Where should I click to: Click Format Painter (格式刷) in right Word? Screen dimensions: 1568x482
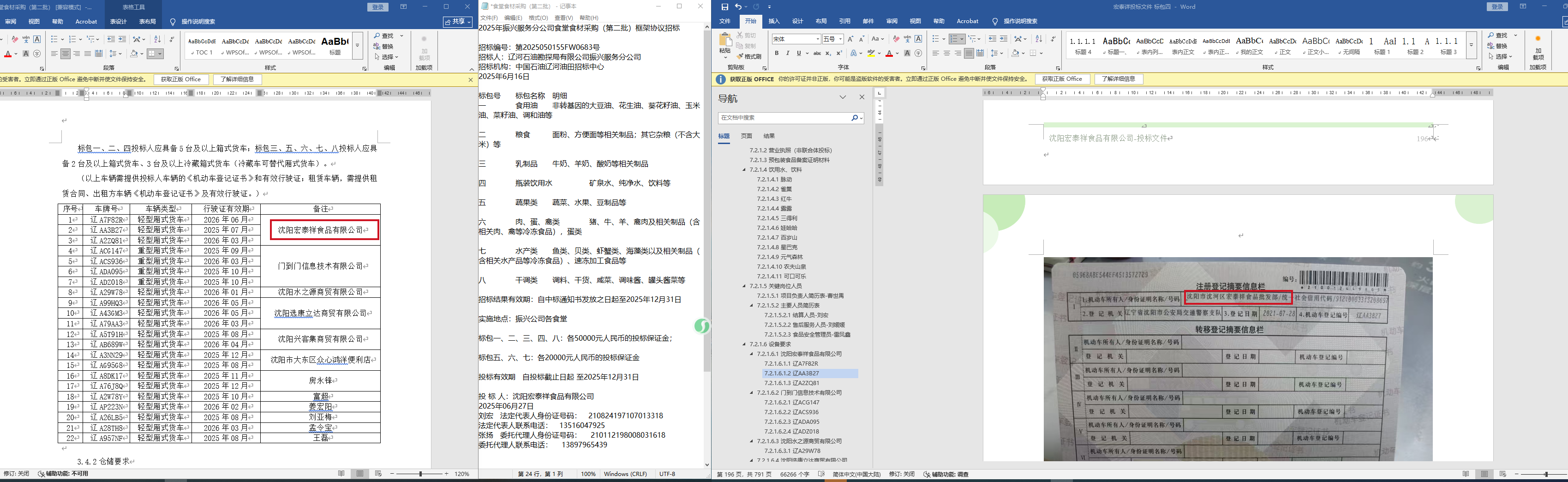point(748,56)
